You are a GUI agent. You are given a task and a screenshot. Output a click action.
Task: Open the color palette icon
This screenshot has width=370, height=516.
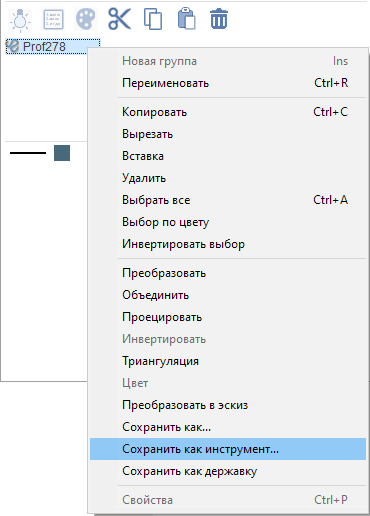tap(86, 19)
